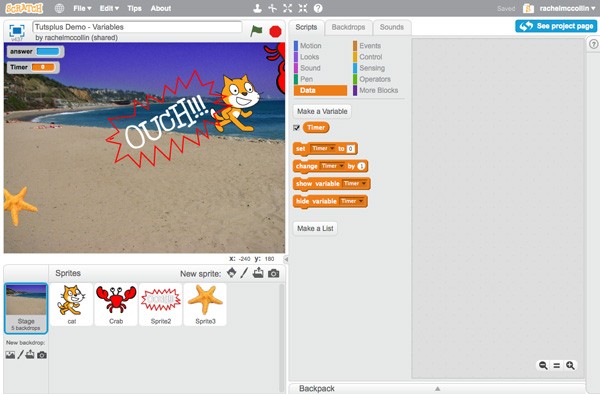Select the Grow sprite tool

[288, 8]
